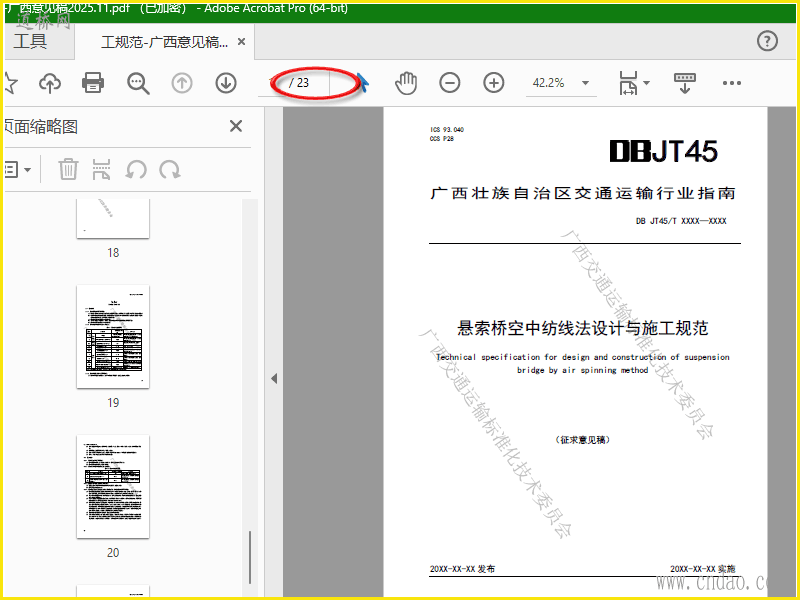Go to previous page arrow
The image size is (800, 600).
click(182, 83)
